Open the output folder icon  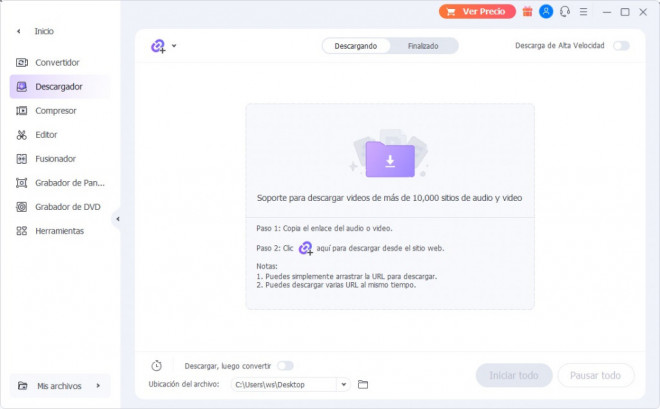(363, 384)
